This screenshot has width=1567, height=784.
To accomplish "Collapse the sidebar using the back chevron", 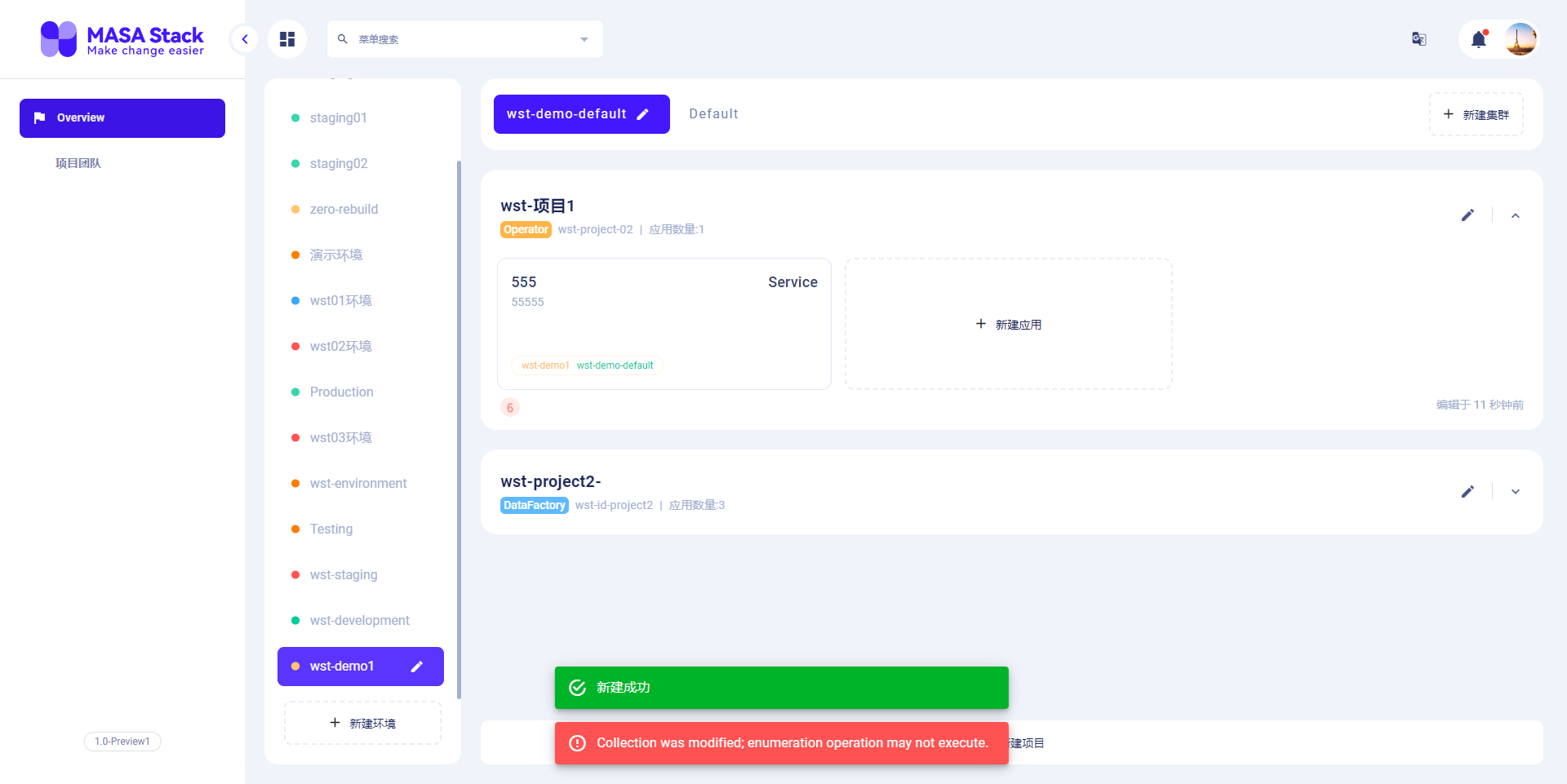I will [x=244, y=38].
